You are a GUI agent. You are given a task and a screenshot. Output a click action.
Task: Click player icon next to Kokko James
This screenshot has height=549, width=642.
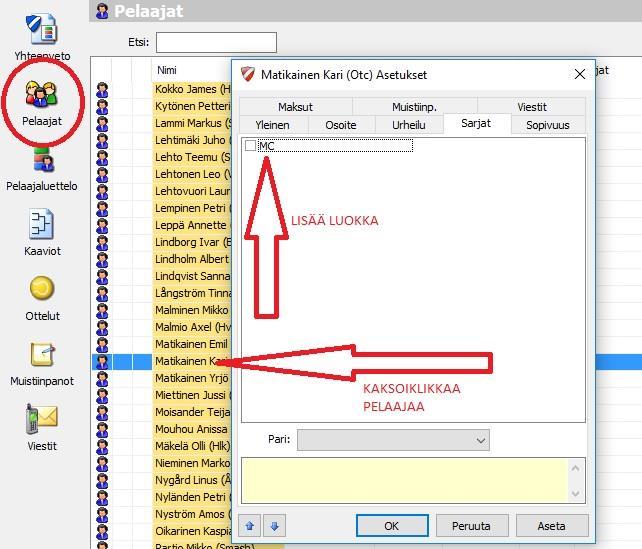click(102, 89)
